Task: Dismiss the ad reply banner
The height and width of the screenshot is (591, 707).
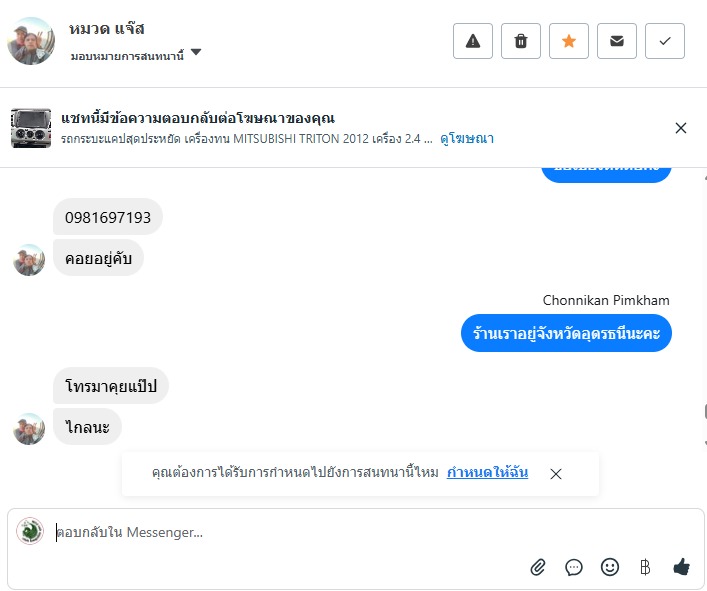Action: pyautogui.click(x=681, y=128)
